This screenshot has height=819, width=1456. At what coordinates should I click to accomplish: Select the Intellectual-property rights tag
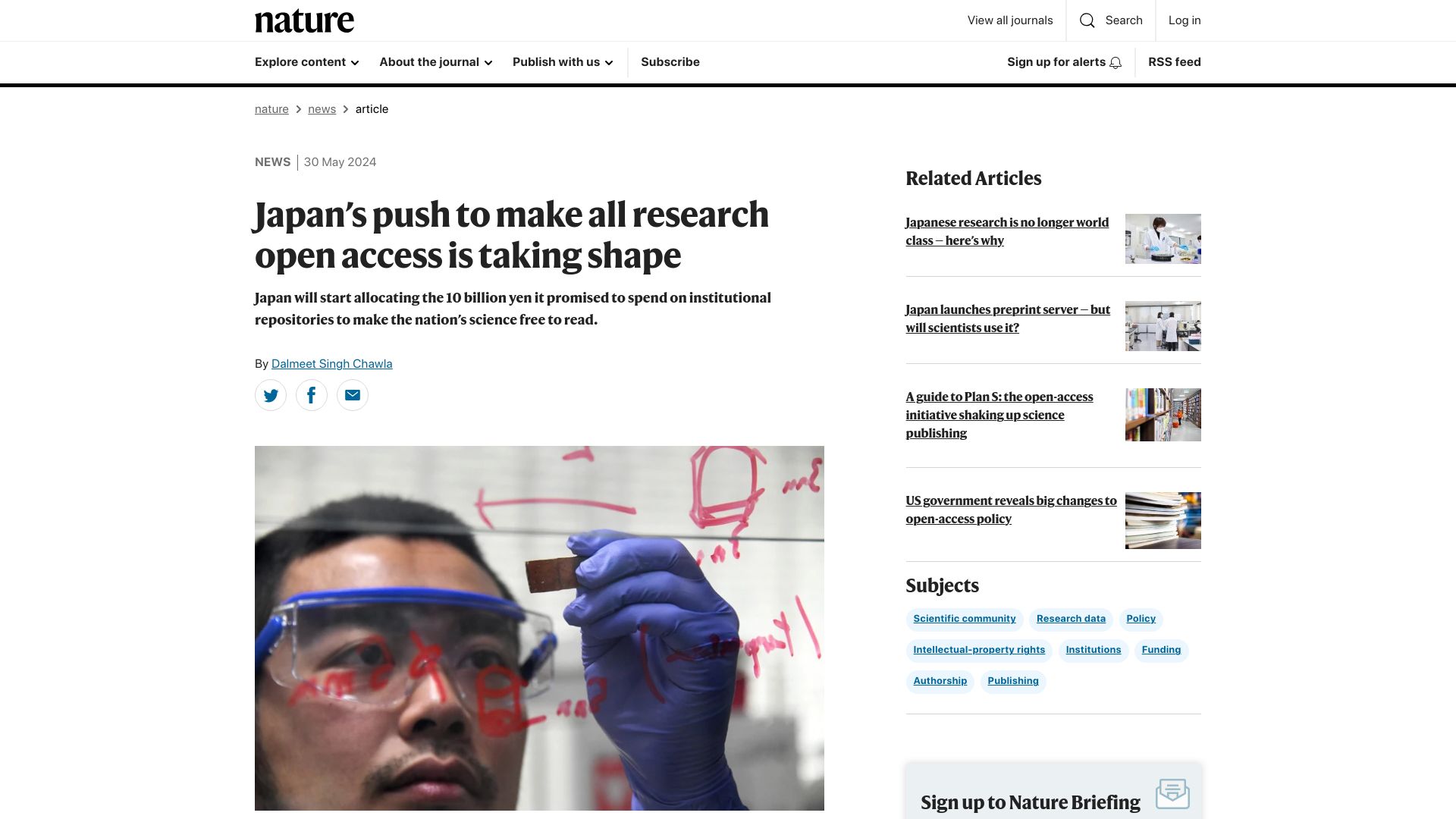pos(979,651)
